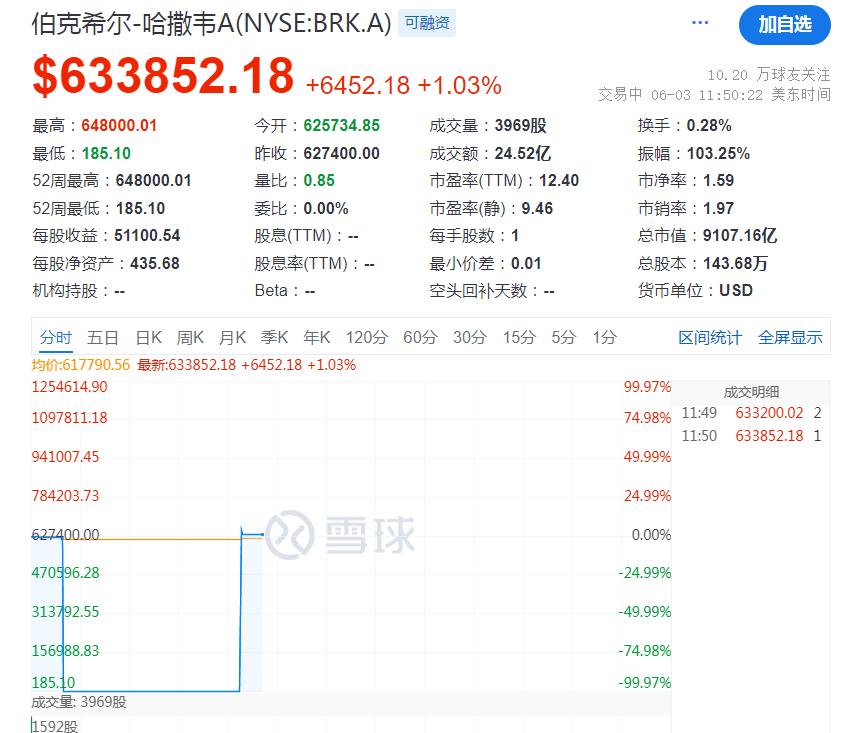
Task: Show the 15分 interval chart
Action: pyautogui.click(x=519, y=338)
